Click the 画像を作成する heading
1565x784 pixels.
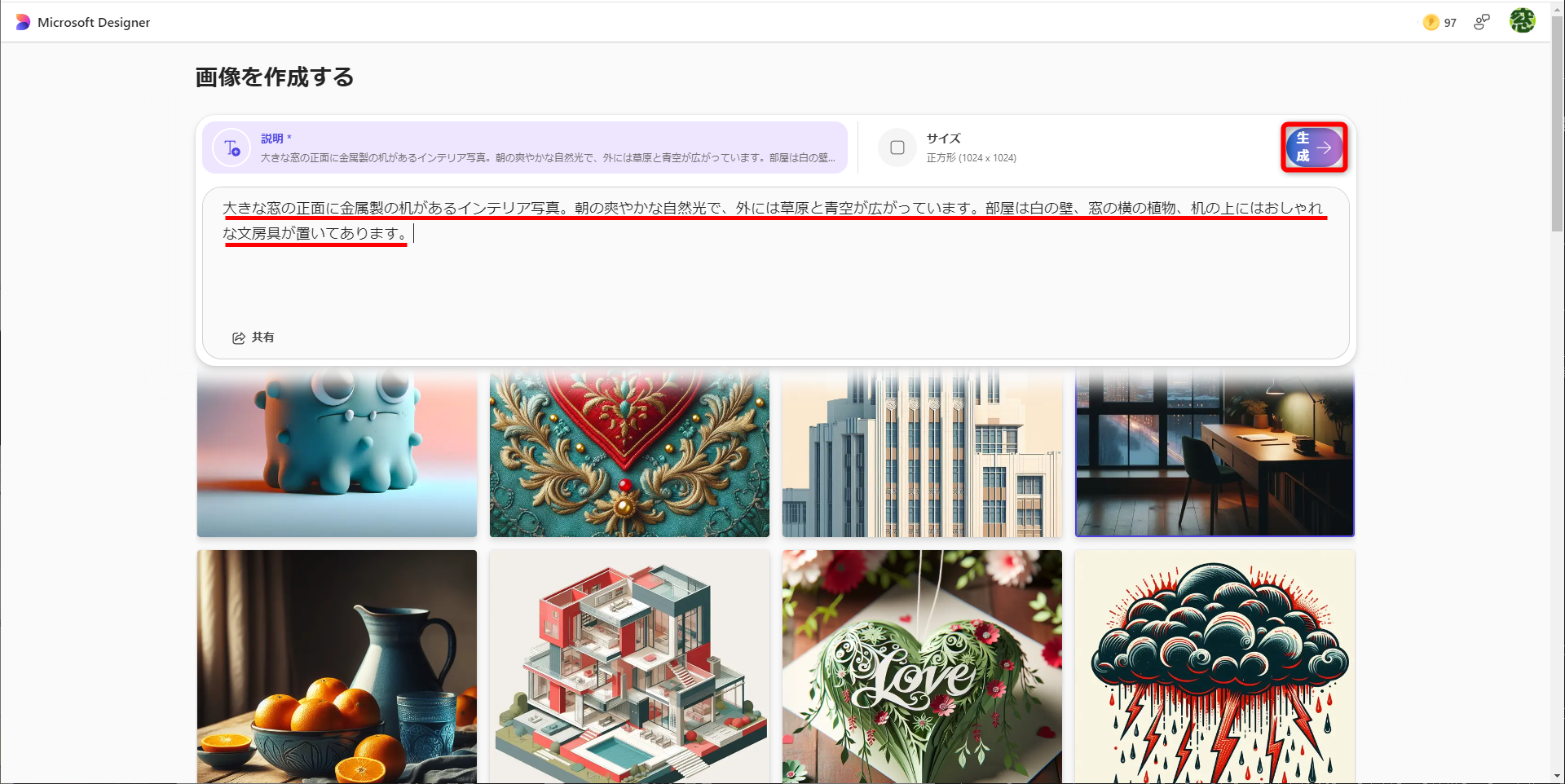(275, 77)
